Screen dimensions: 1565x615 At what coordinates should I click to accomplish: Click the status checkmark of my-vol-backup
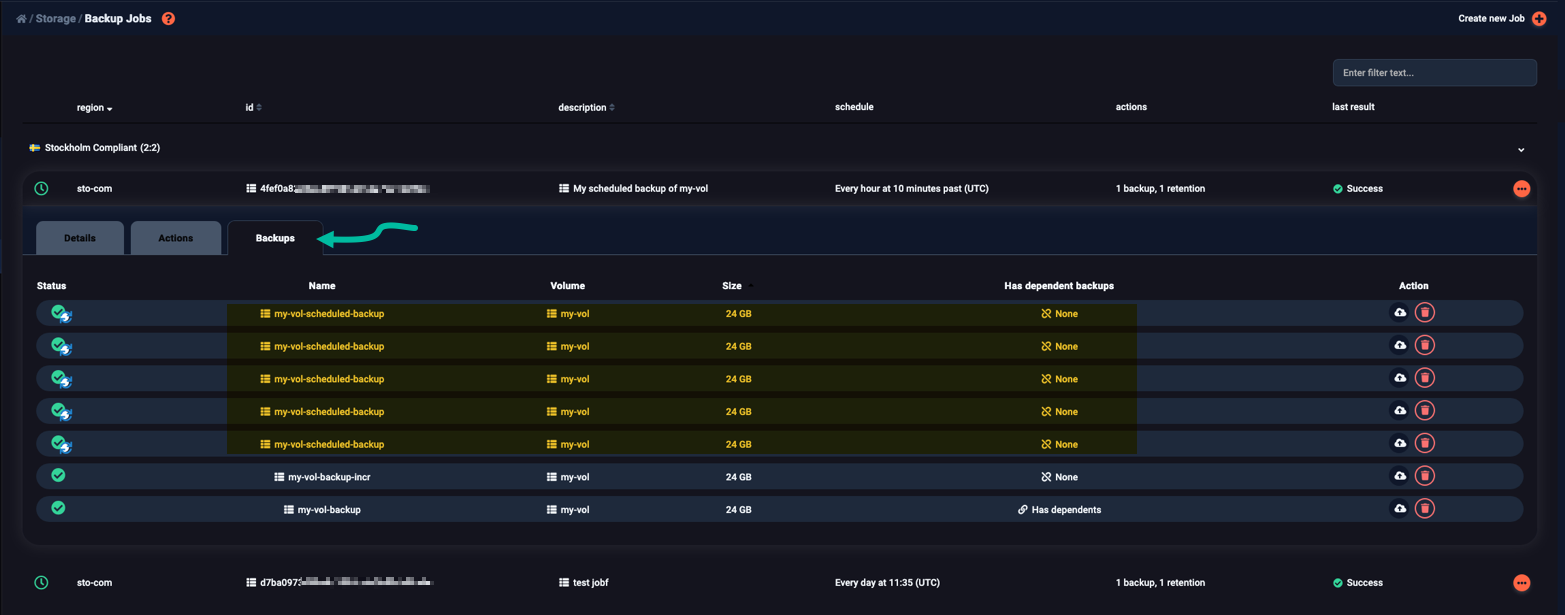pyautogui.click(x=58, y=508)
